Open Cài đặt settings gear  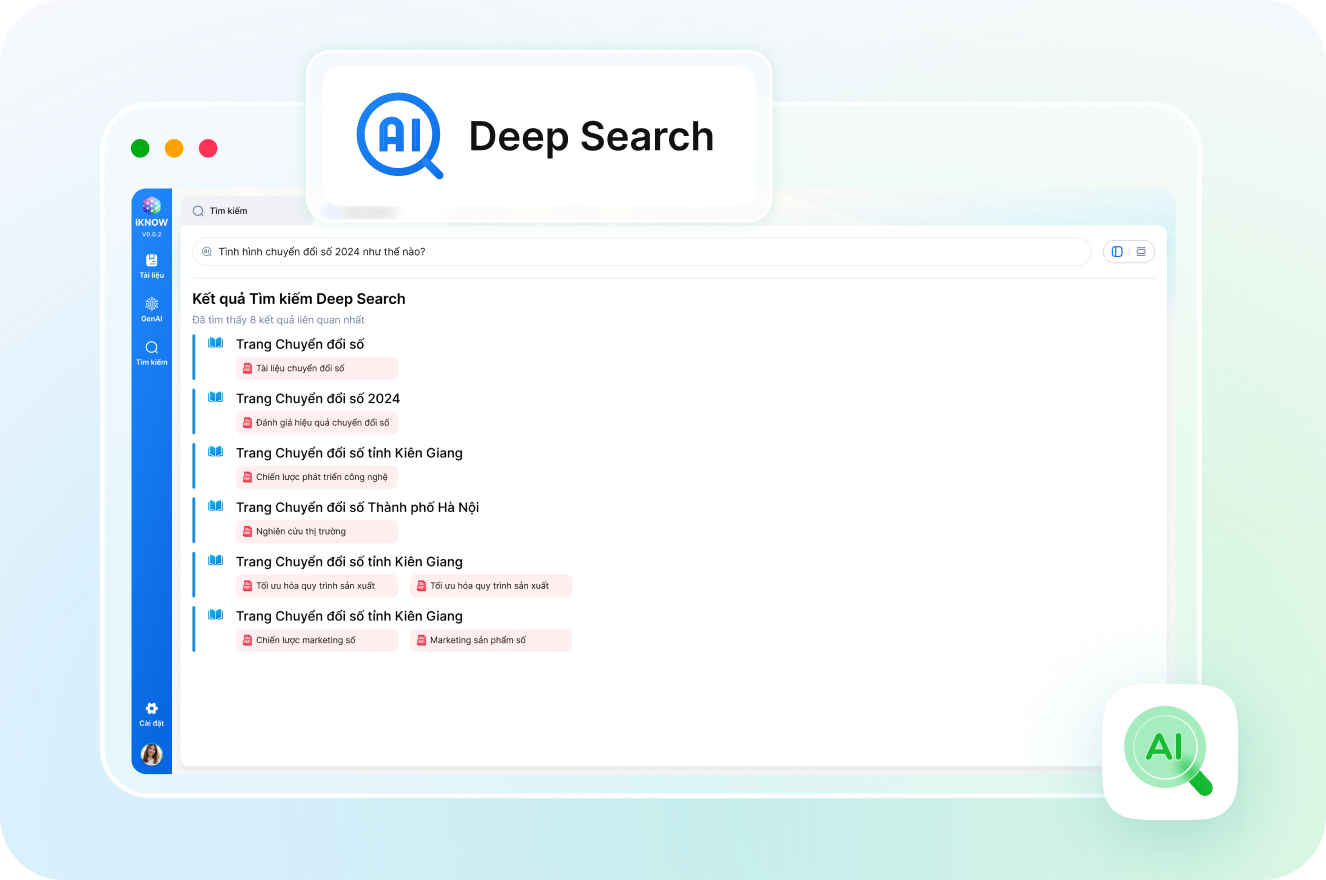tap(151, 713)
